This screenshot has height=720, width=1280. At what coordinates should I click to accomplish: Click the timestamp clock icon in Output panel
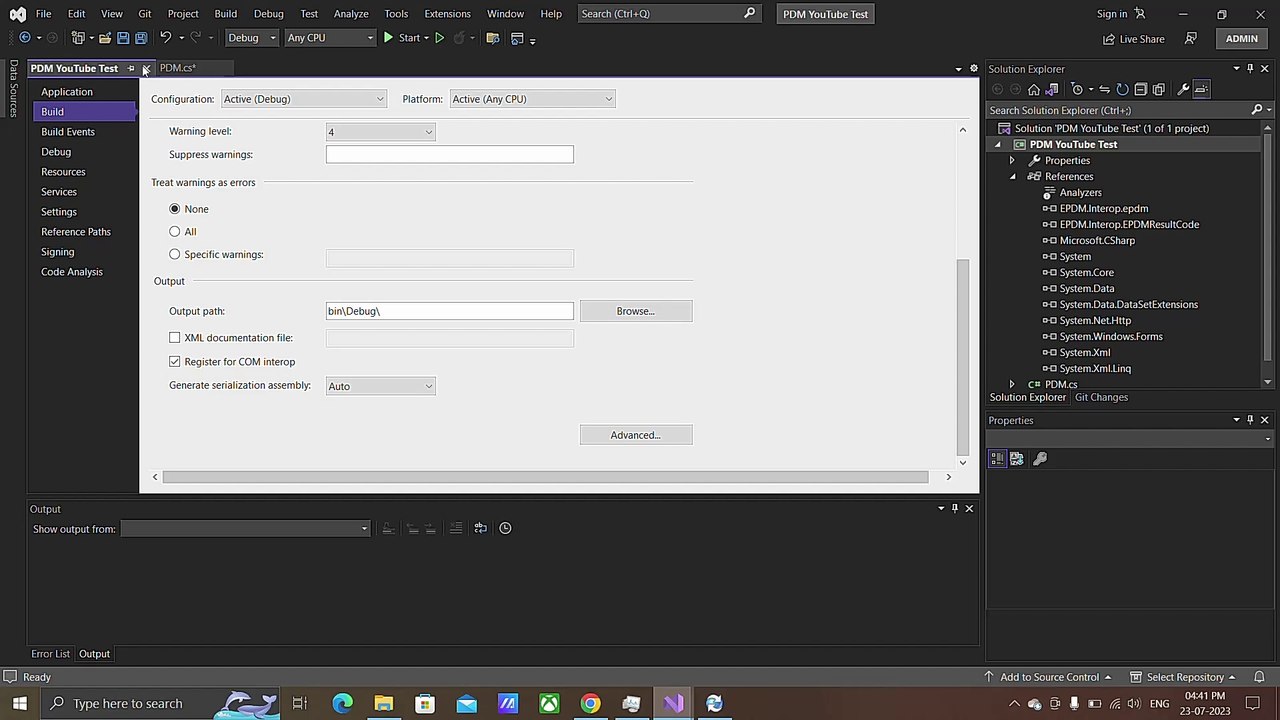[505, 528]
